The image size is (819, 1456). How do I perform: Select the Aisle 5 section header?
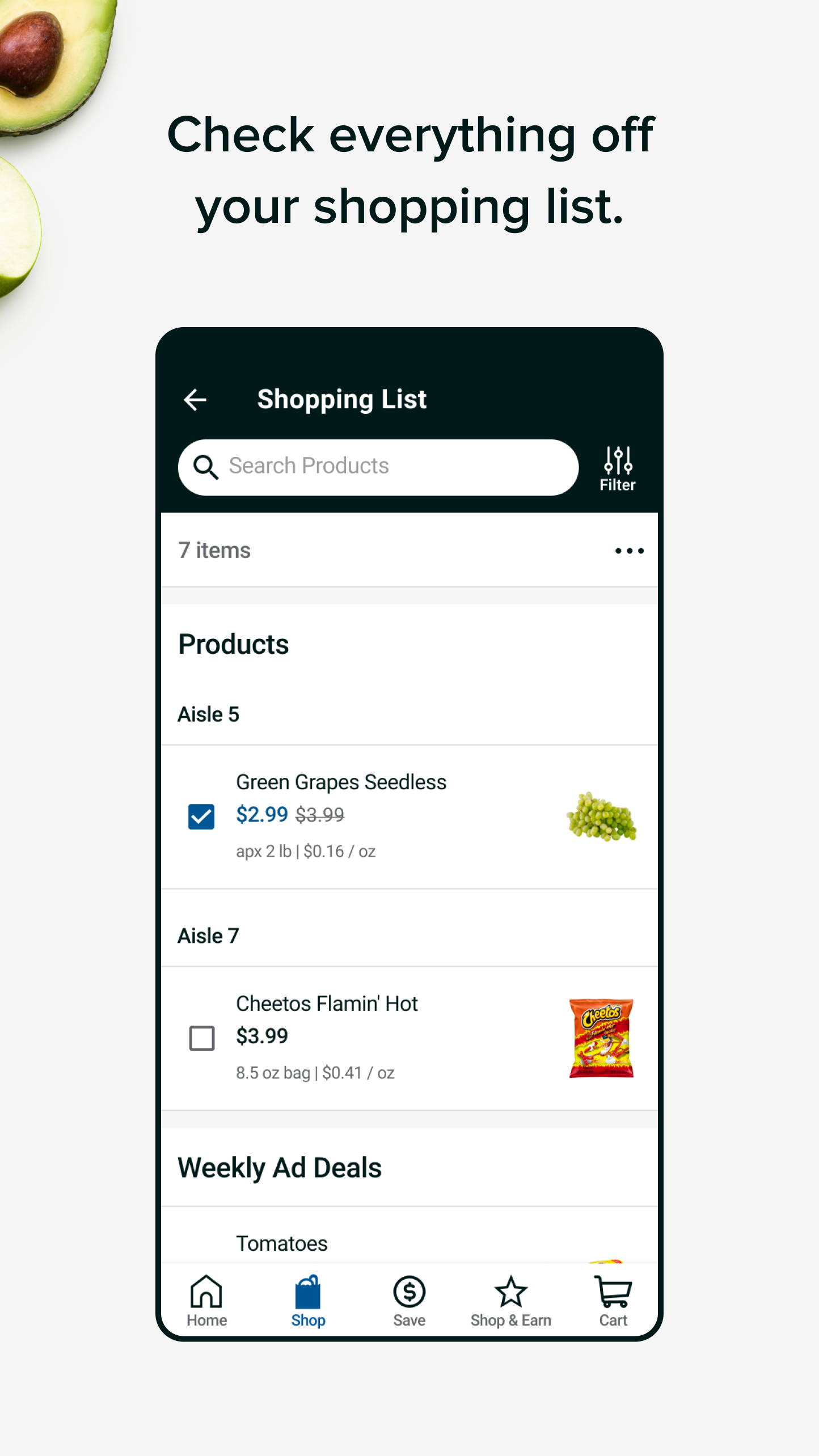208,714
